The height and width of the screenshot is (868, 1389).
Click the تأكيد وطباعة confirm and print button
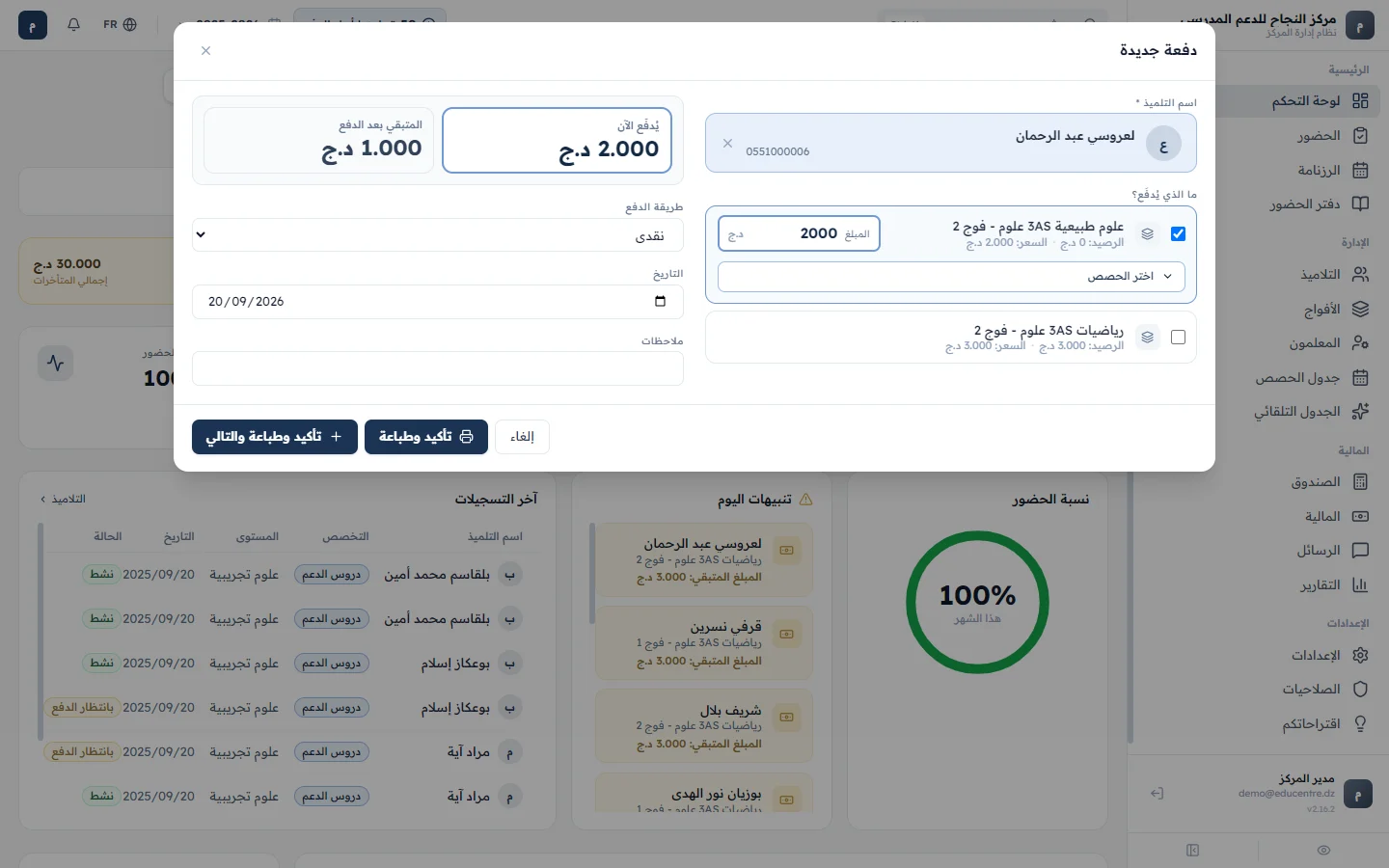(426, 436)
